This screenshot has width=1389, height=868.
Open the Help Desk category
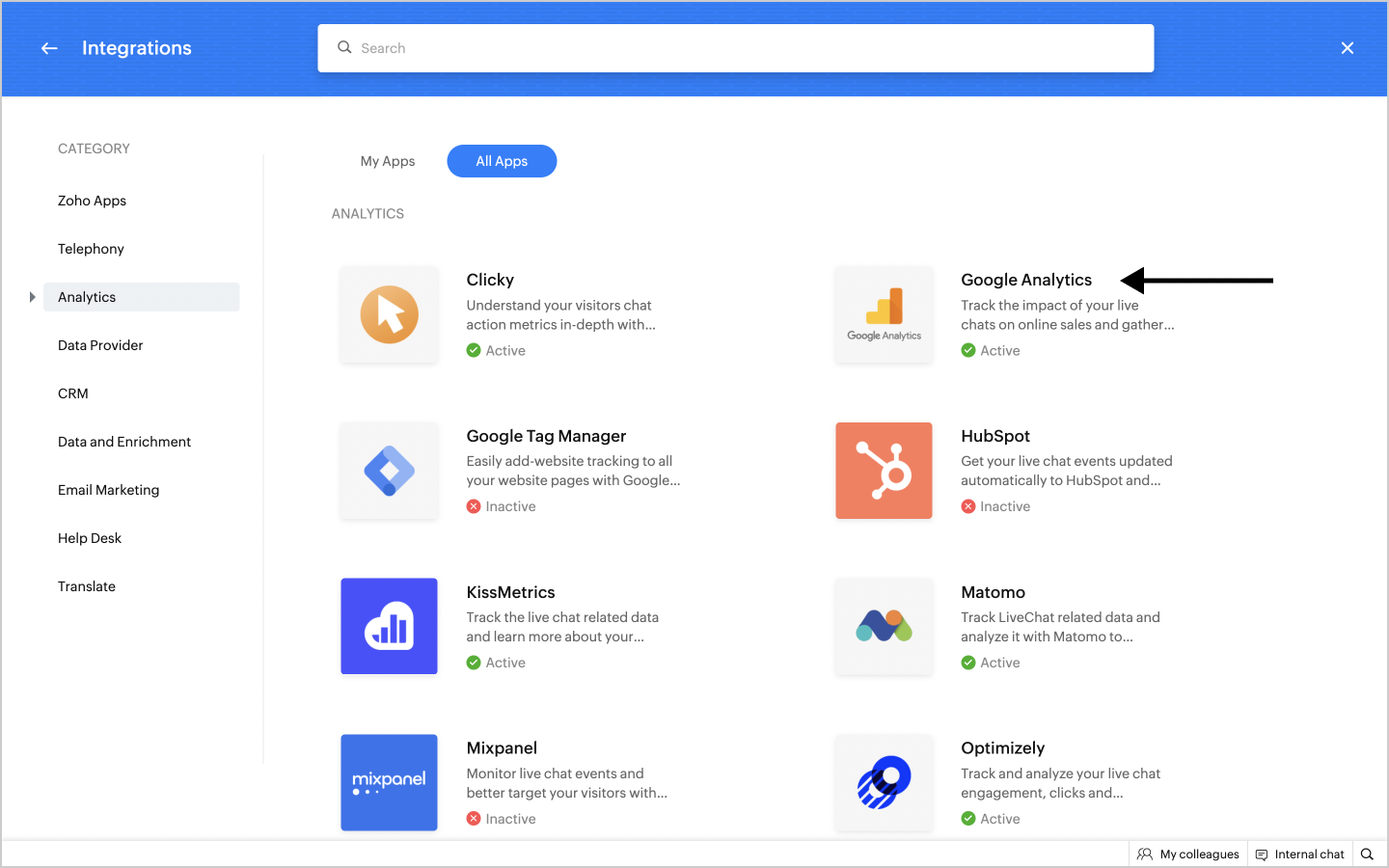pyautogui.click(x=90, y=538)
